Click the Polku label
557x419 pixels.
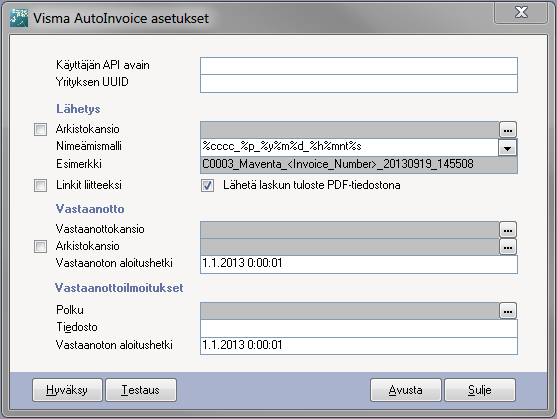click(70, 310)
